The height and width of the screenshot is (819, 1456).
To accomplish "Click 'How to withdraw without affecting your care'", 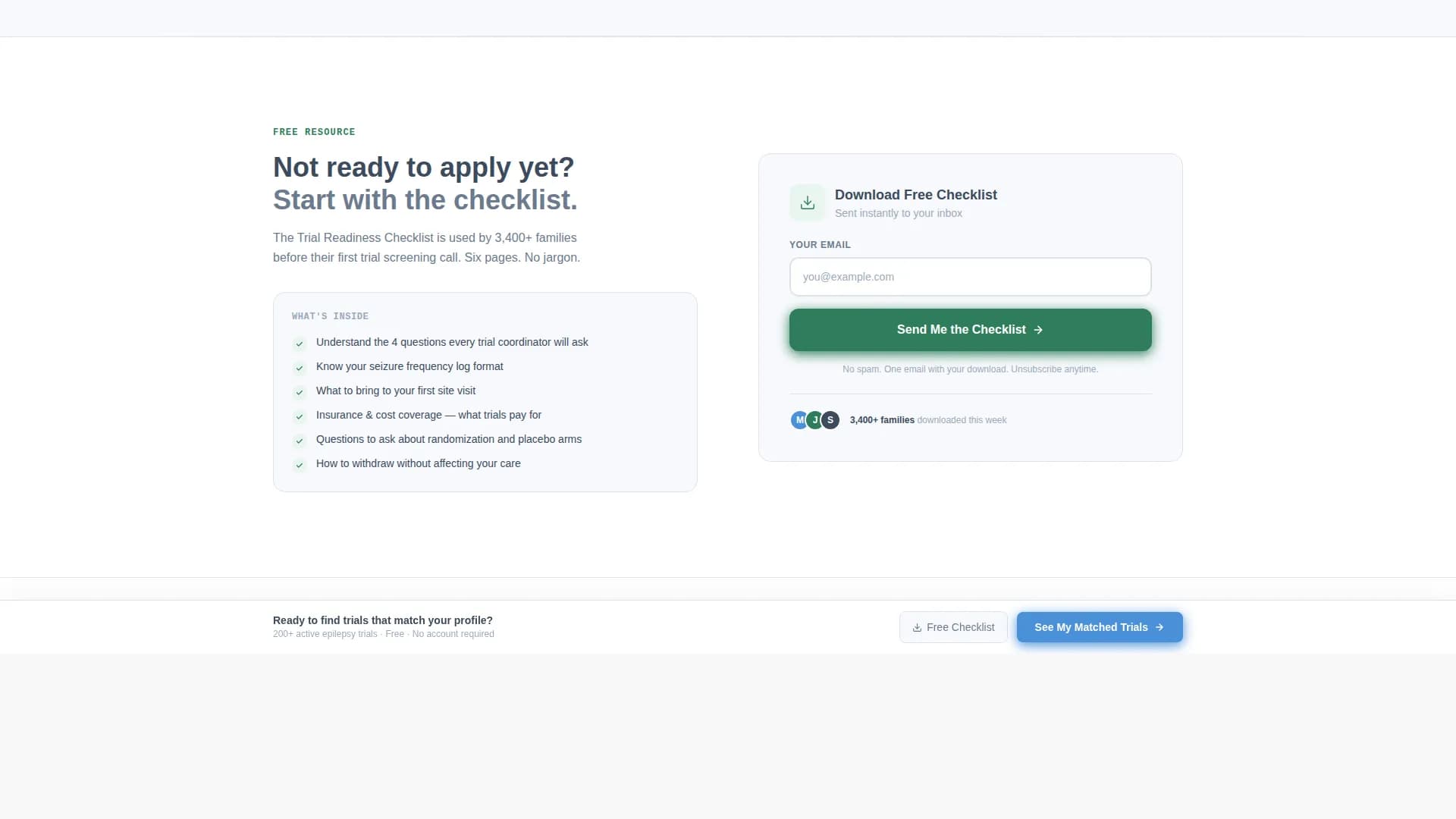I will pos(418,463).
